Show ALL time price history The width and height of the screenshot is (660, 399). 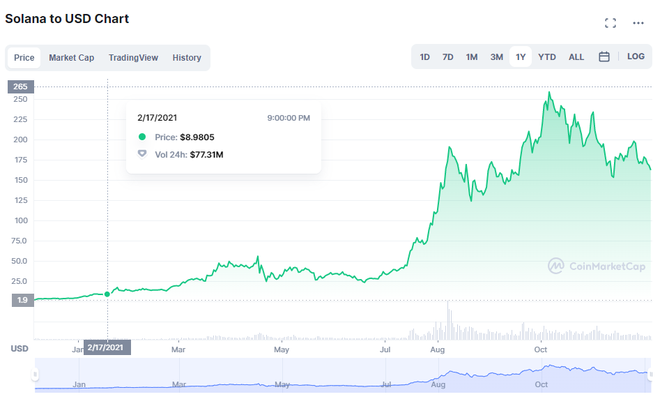576,57
